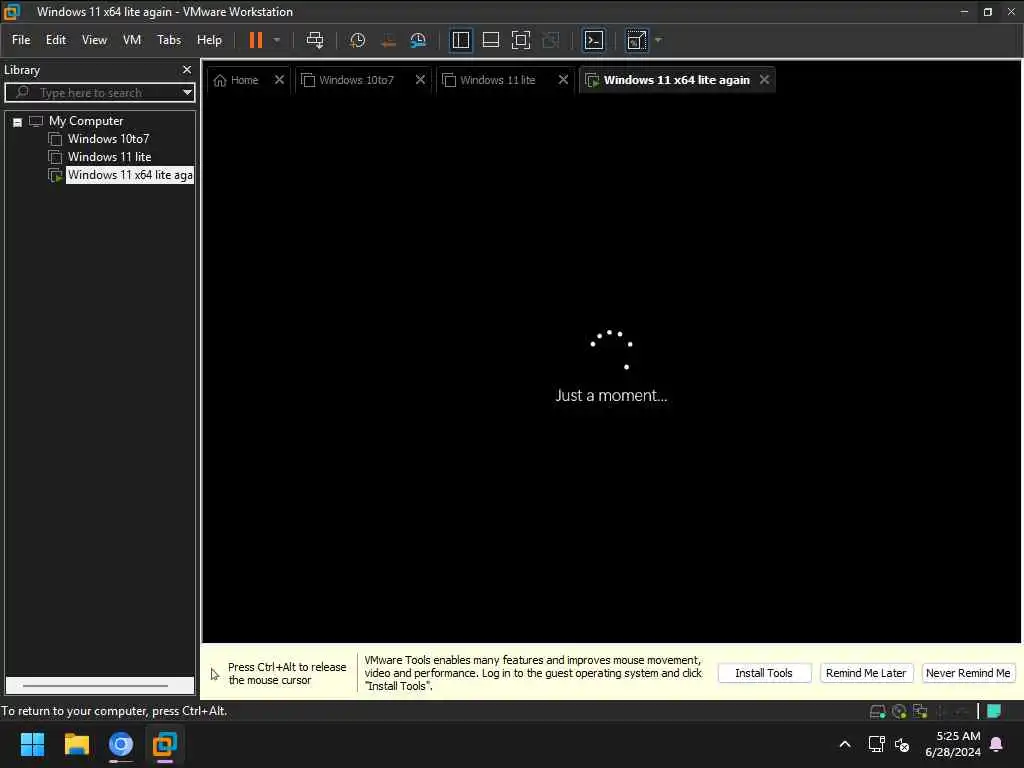This screenshot has height=768, width=1024.
Task: Open the Edit menu
Action: (56, 40)
